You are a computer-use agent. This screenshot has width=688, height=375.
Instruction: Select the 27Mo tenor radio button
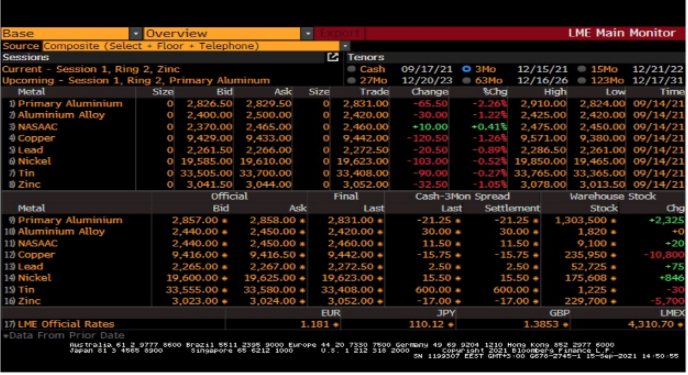coord(351,80)
